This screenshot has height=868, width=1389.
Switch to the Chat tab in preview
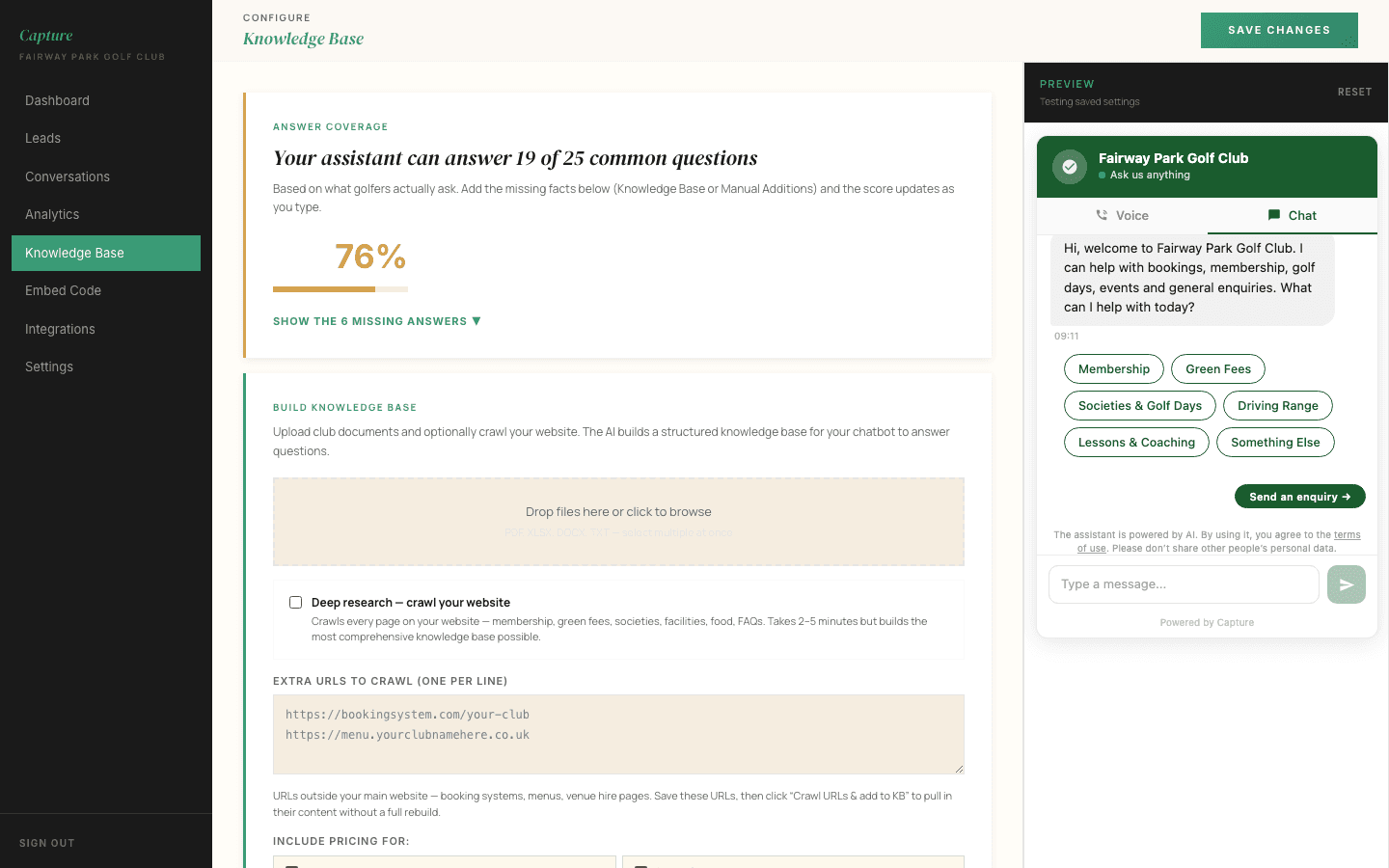click(1293, 216)
